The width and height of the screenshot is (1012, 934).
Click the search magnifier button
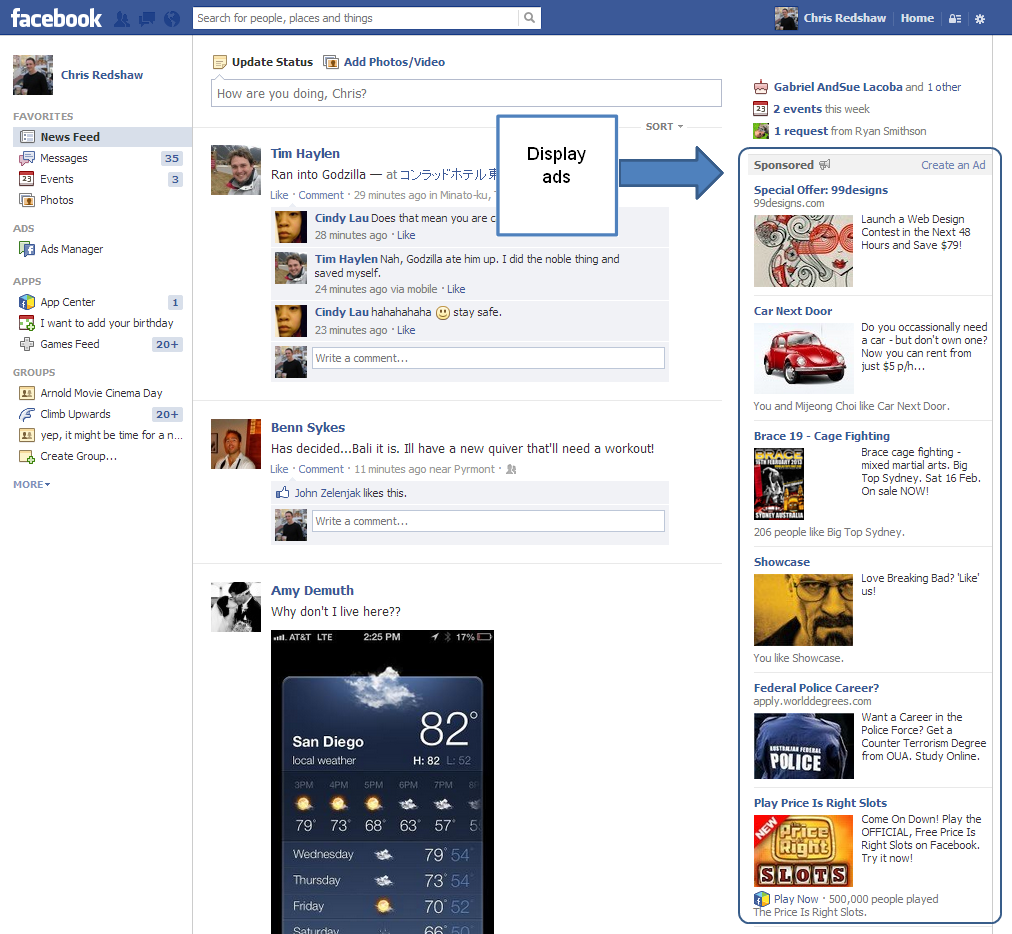click(x=529, y=18)
